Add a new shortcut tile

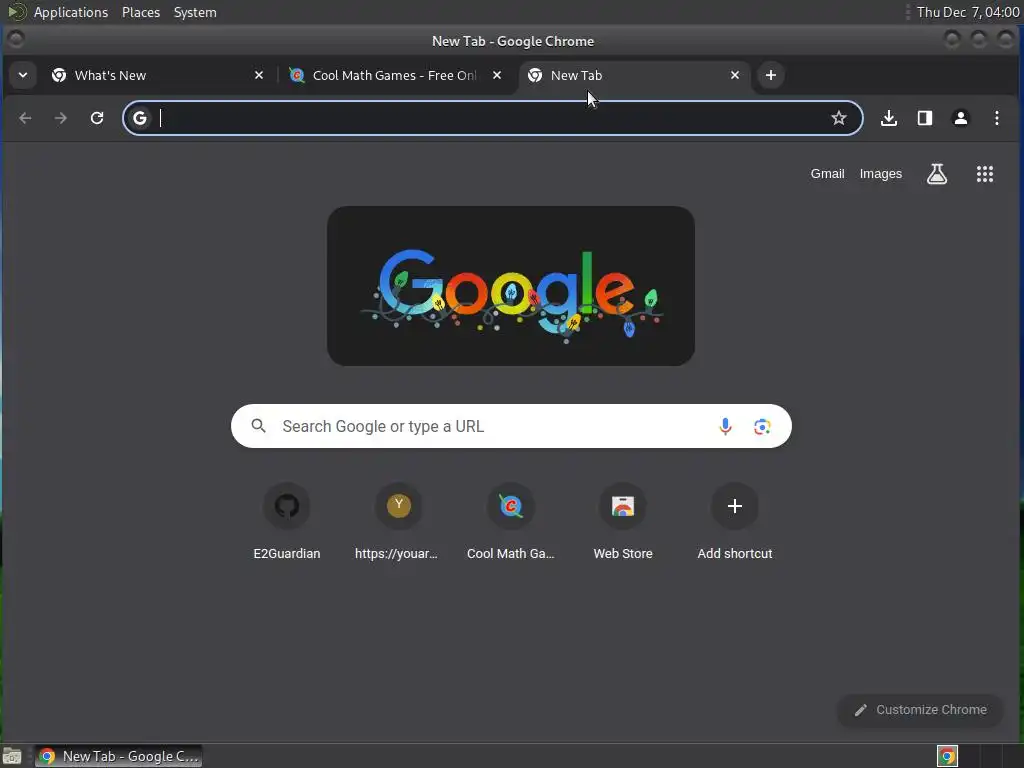[x=735, y=522]
